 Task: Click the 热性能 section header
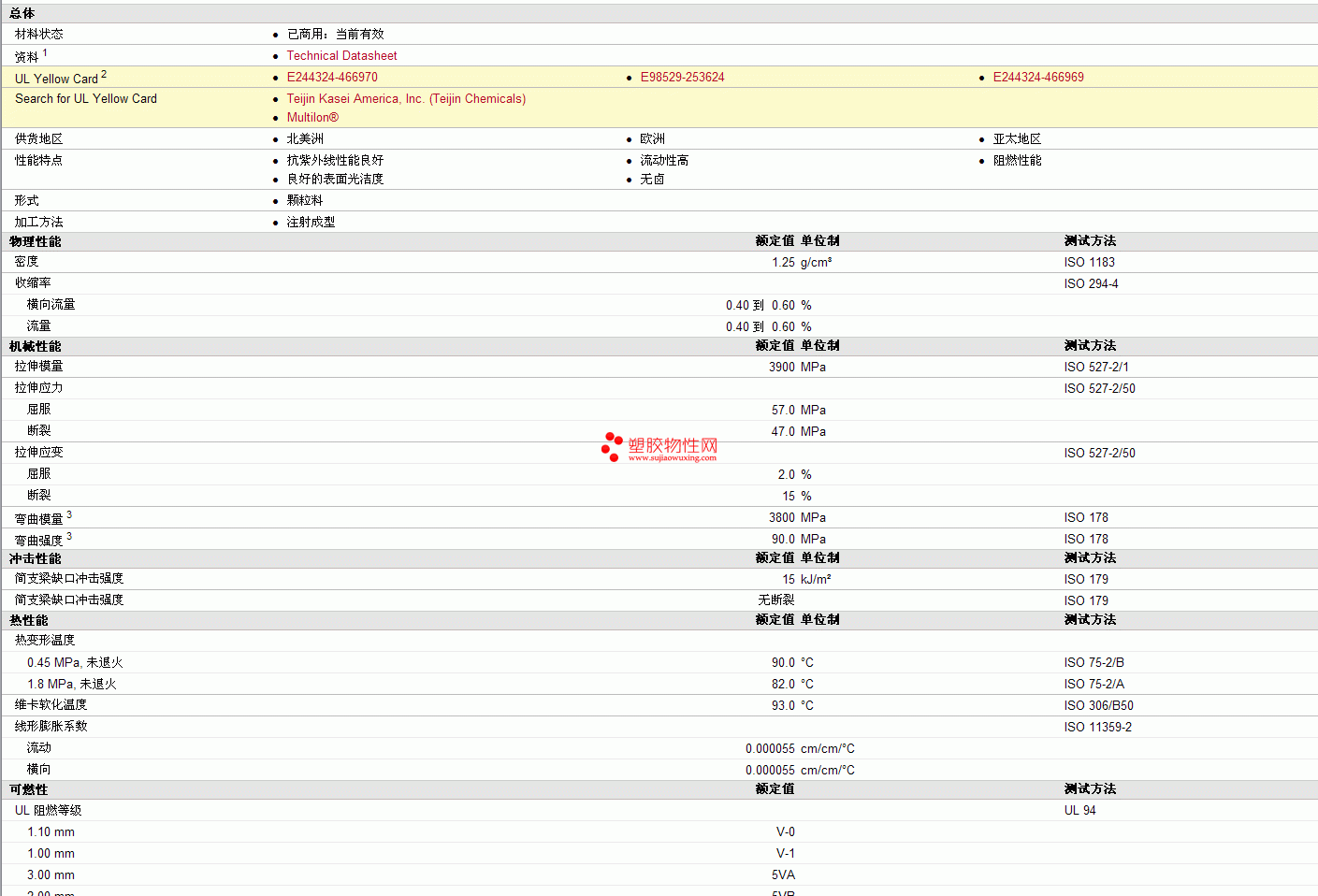tap(29, 621)
